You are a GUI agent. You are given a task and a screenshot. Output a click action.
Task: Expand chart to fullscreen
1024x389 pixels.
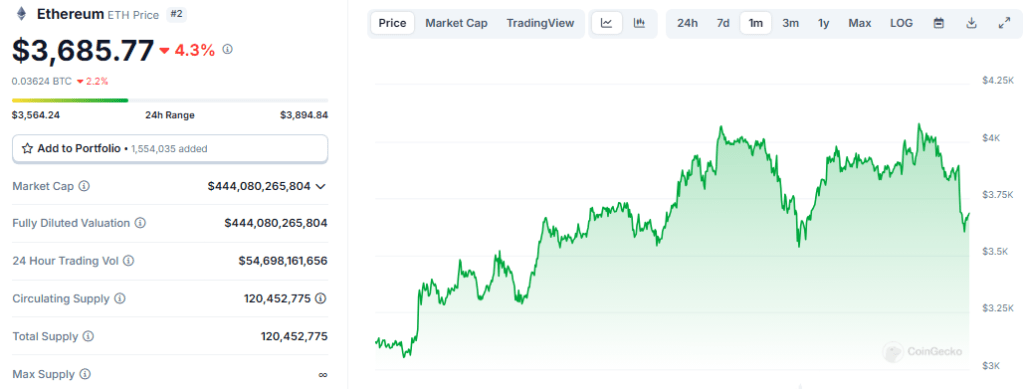coord(1004,23)
